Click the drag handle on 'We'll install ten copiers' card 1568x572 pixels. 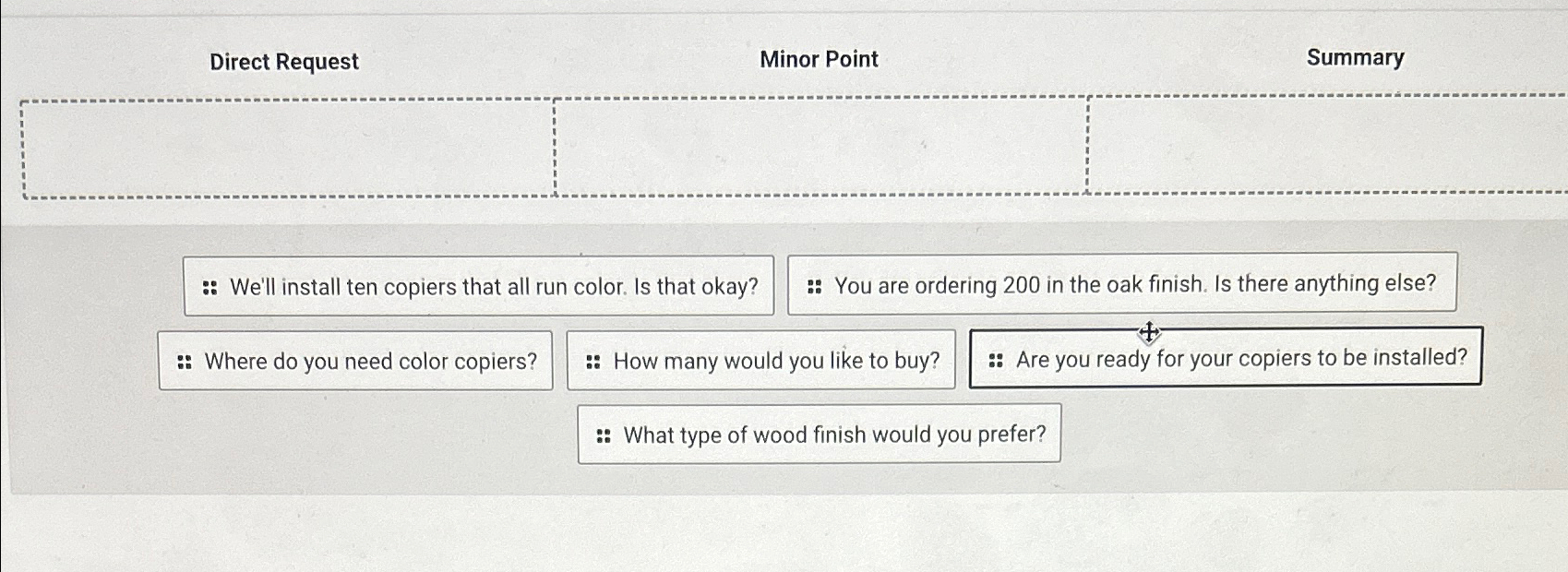point(210,285)
